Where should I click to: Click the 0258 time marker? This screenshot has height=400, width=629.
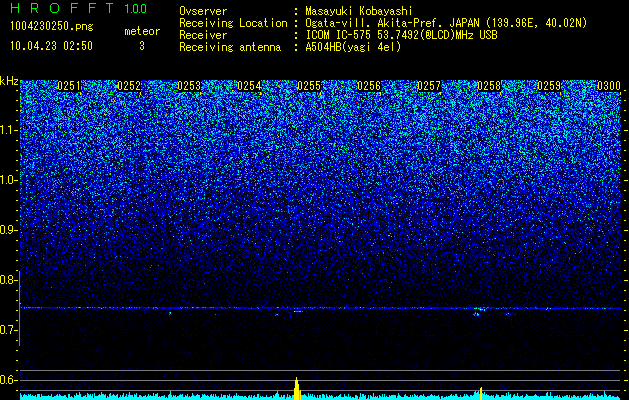pyautogui.click(x=489, y=86)
